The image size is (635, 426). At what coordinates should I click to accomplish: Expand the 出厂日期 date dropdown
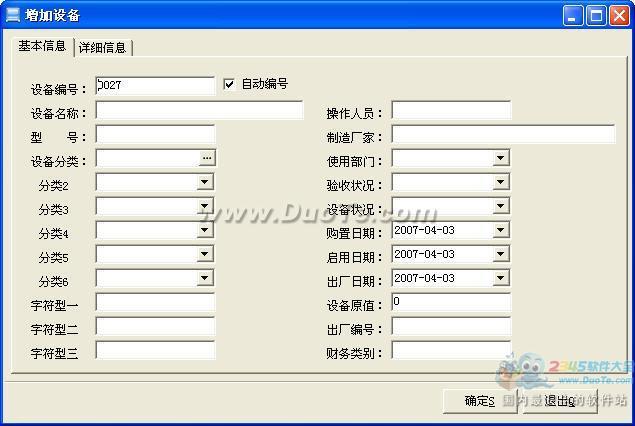coord(501,278)
